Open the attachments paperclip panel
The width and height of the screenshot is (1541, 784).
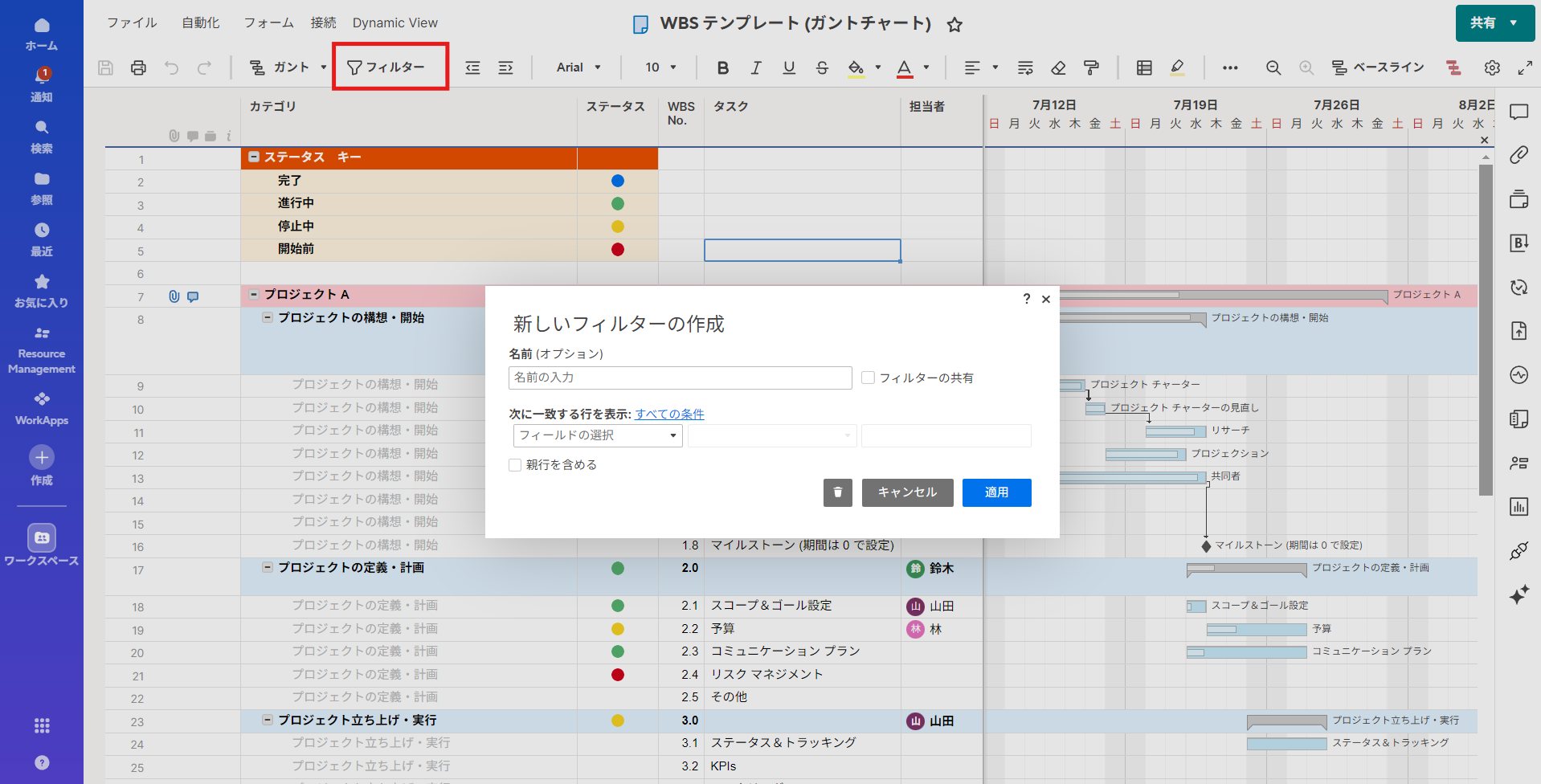[x=1519, y=155]
